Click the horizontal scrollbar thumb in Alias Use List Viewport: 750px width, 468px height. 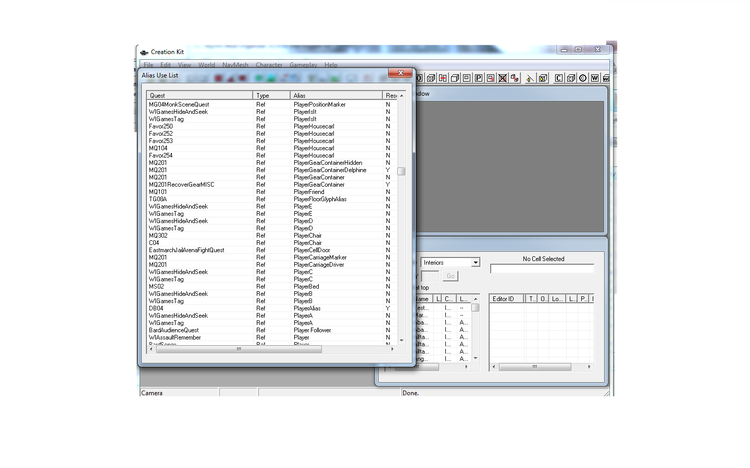tap(239, 349)
